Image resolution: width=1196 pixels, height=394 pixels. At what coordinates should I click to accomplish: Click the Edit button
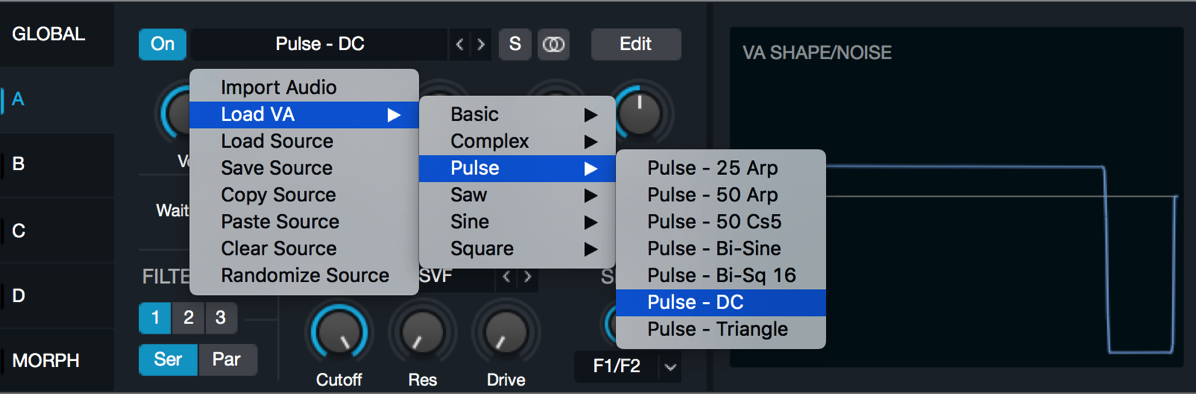click(636, 44)
